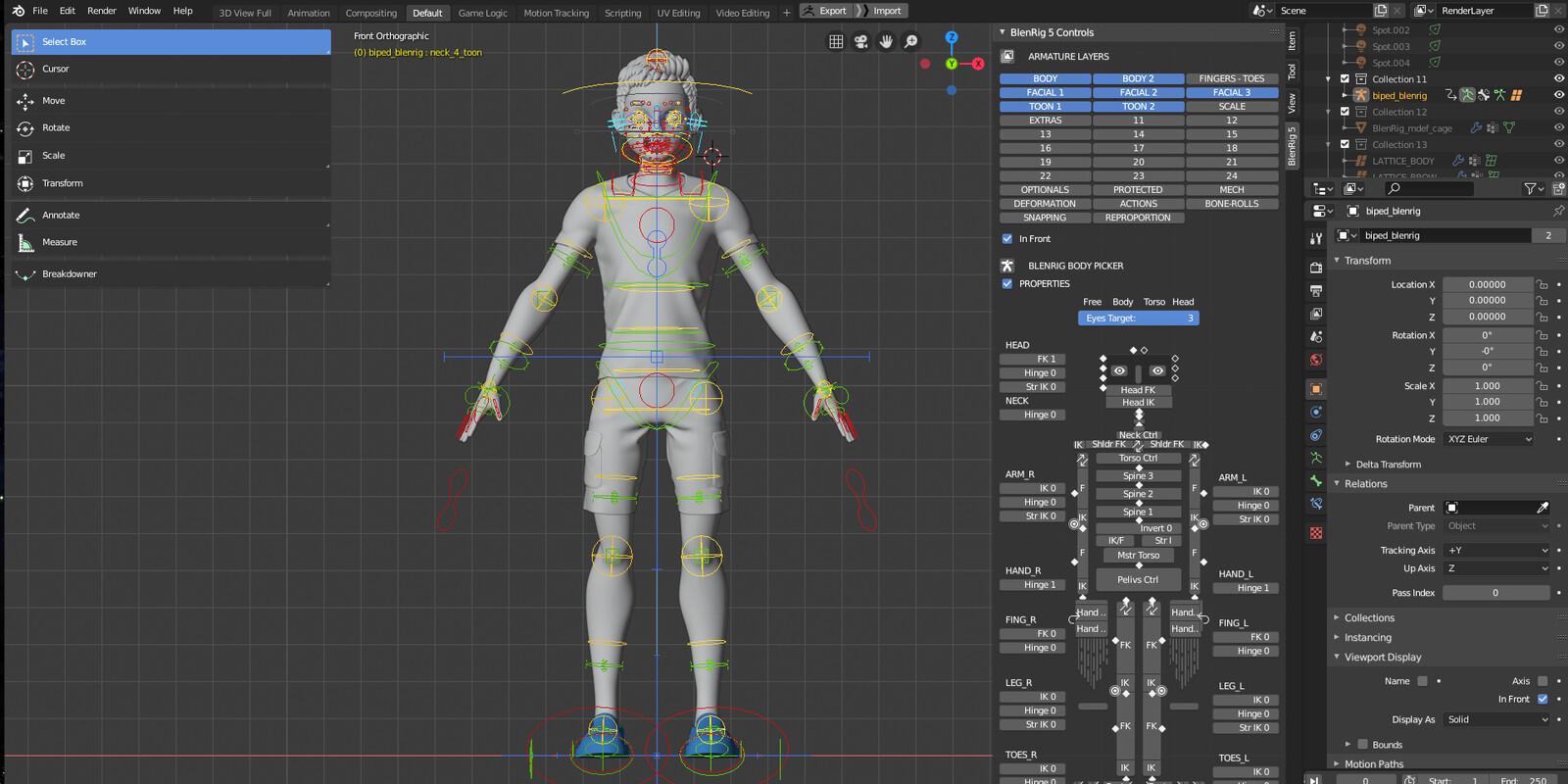This screenshot has height=784, width=1568.
Task: Toggle camera view icon in viewport
Action: point(860,41)
